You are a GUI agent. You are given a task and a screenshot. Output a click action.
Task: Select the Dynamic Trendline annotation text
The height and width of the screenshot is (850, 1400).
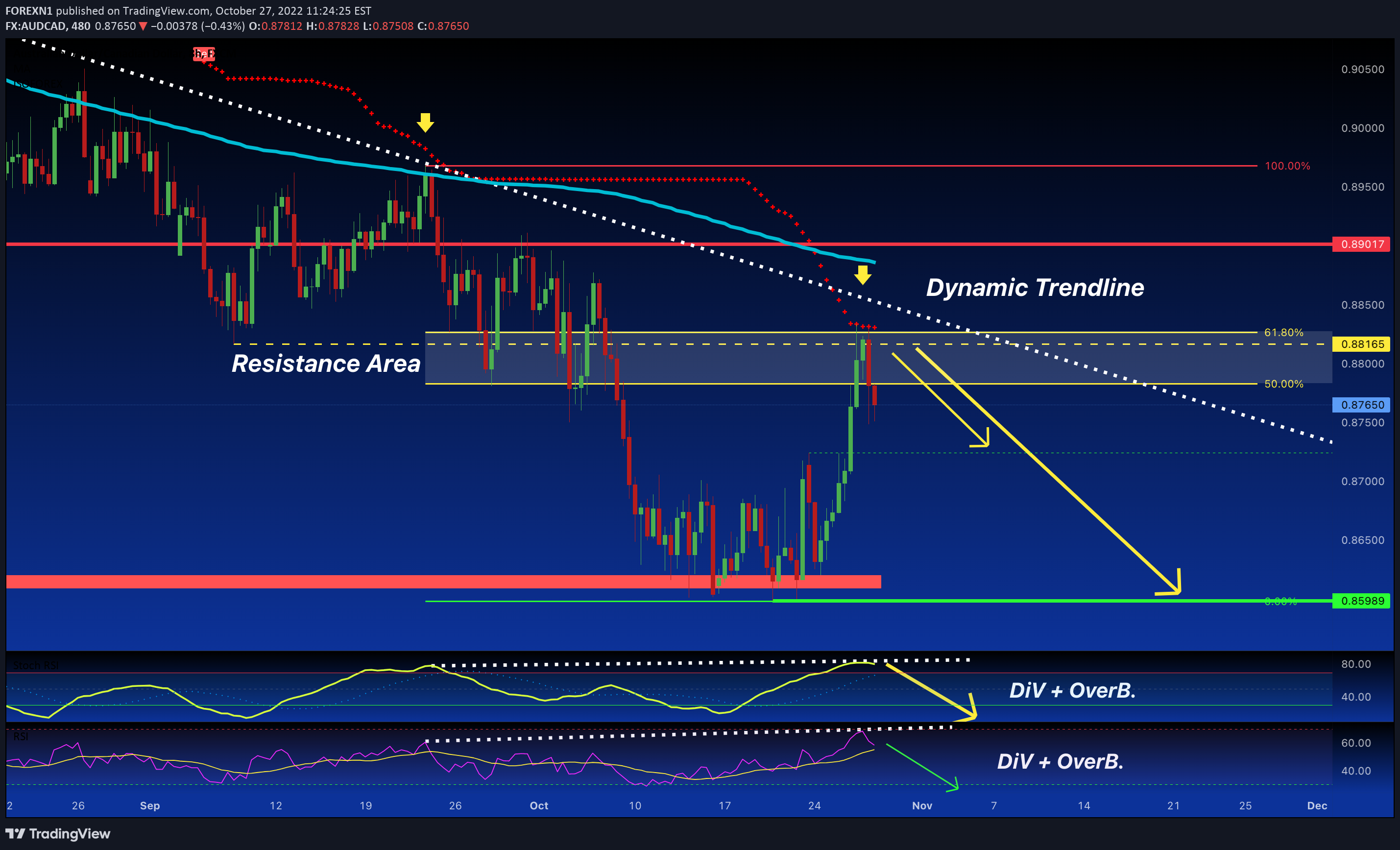click(1035, 288)
